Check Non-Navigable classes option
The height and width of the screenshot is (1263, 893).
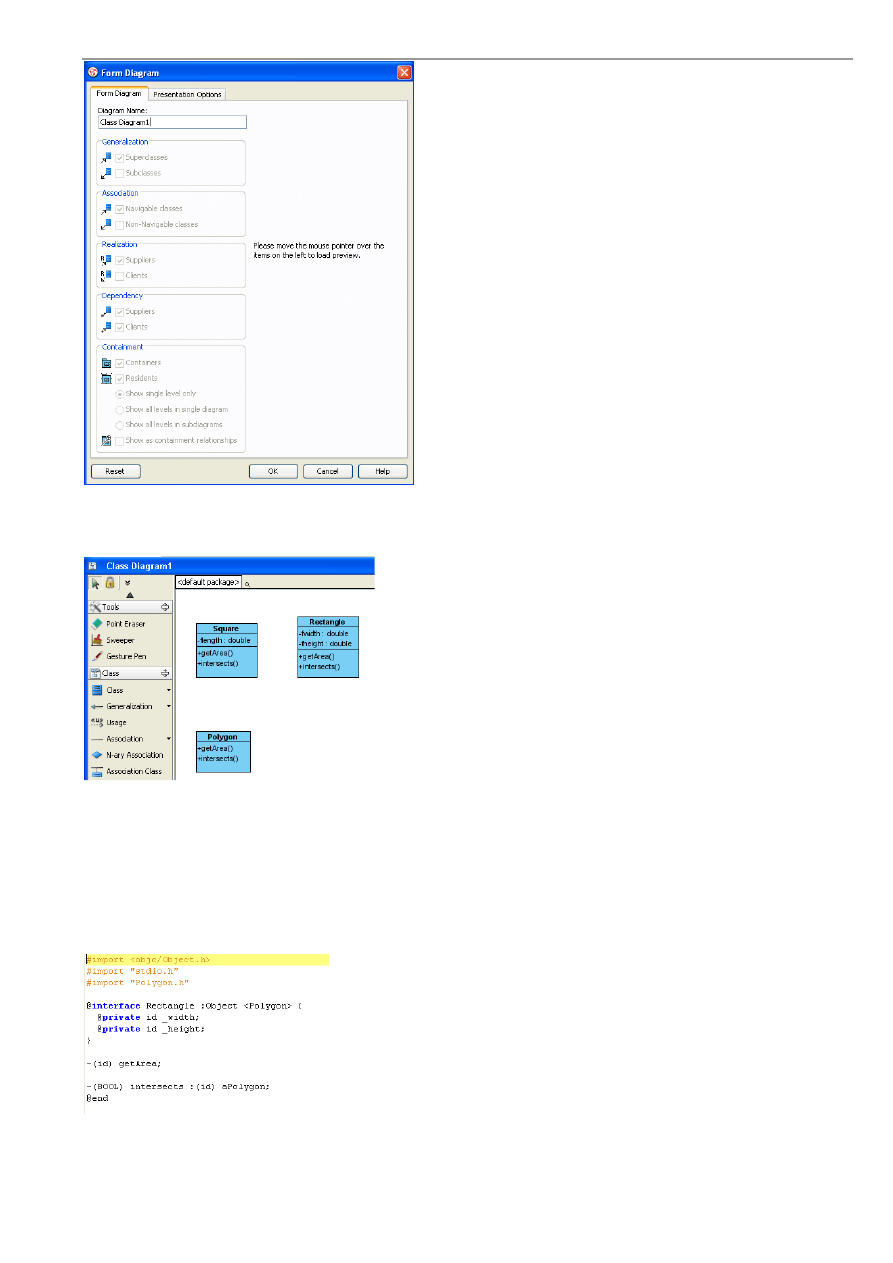pyautogui.click(x=120, y=224)
